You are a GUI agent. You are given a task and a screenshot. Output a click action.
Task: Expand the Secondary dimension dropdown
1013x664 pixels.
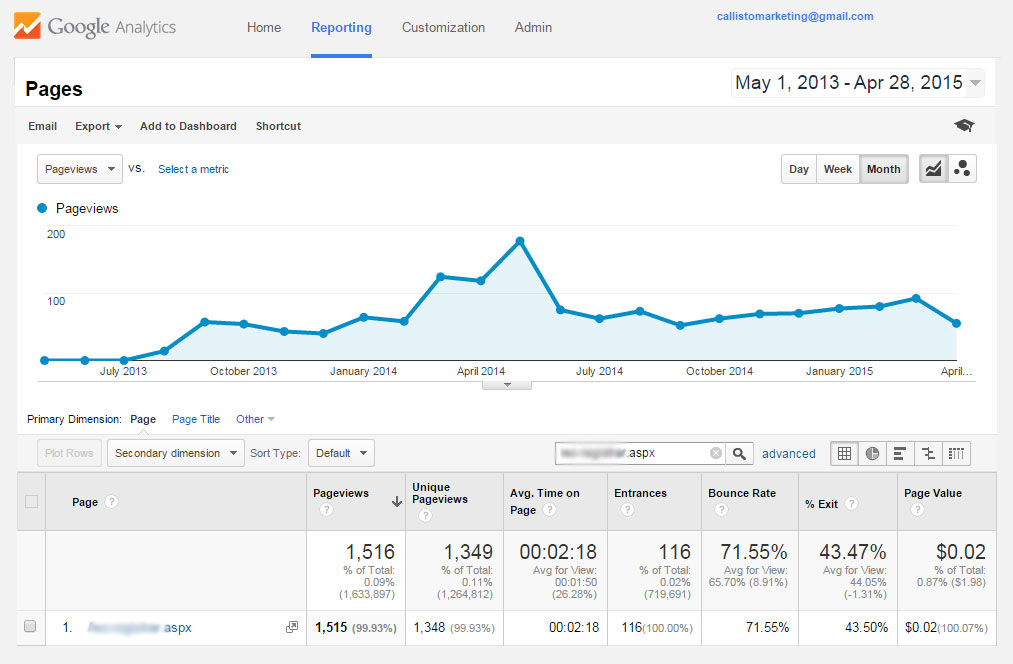click(175, 453)
